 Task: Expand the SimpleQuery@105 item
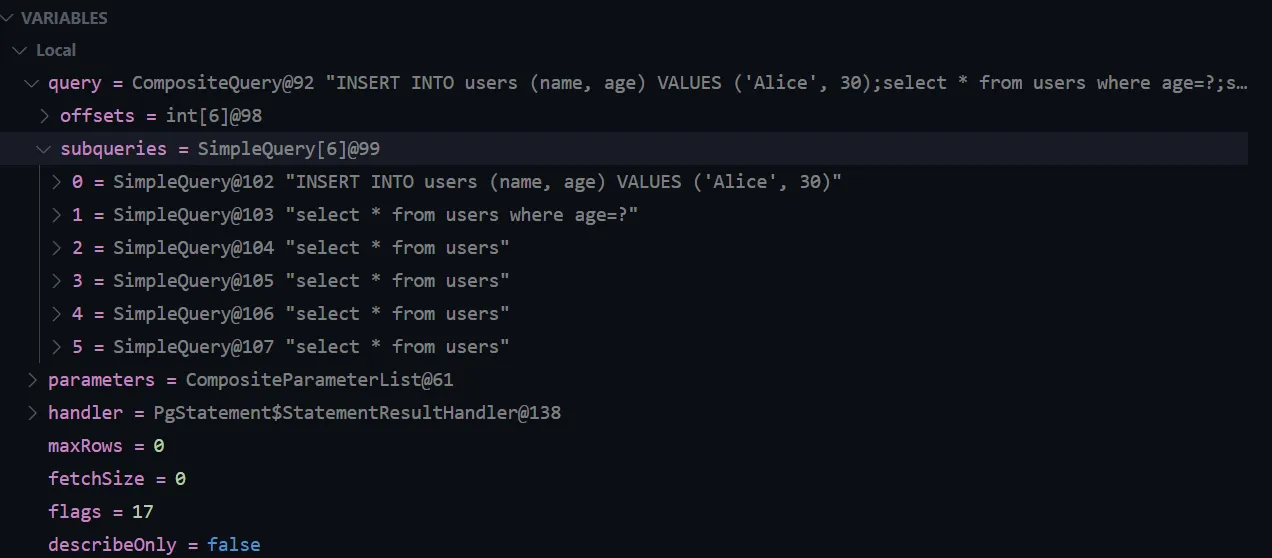(57, 281)
